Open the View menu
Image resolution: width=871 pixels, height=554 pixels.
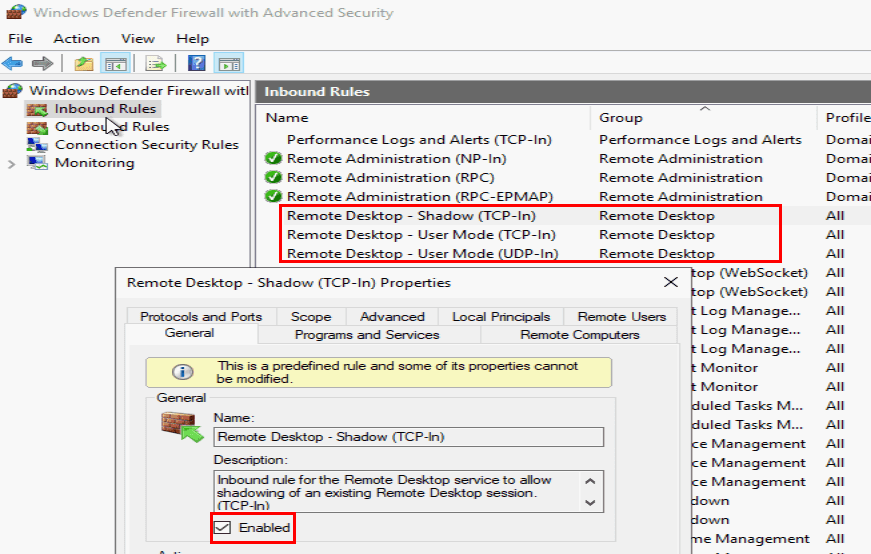(x=138, y=39)
